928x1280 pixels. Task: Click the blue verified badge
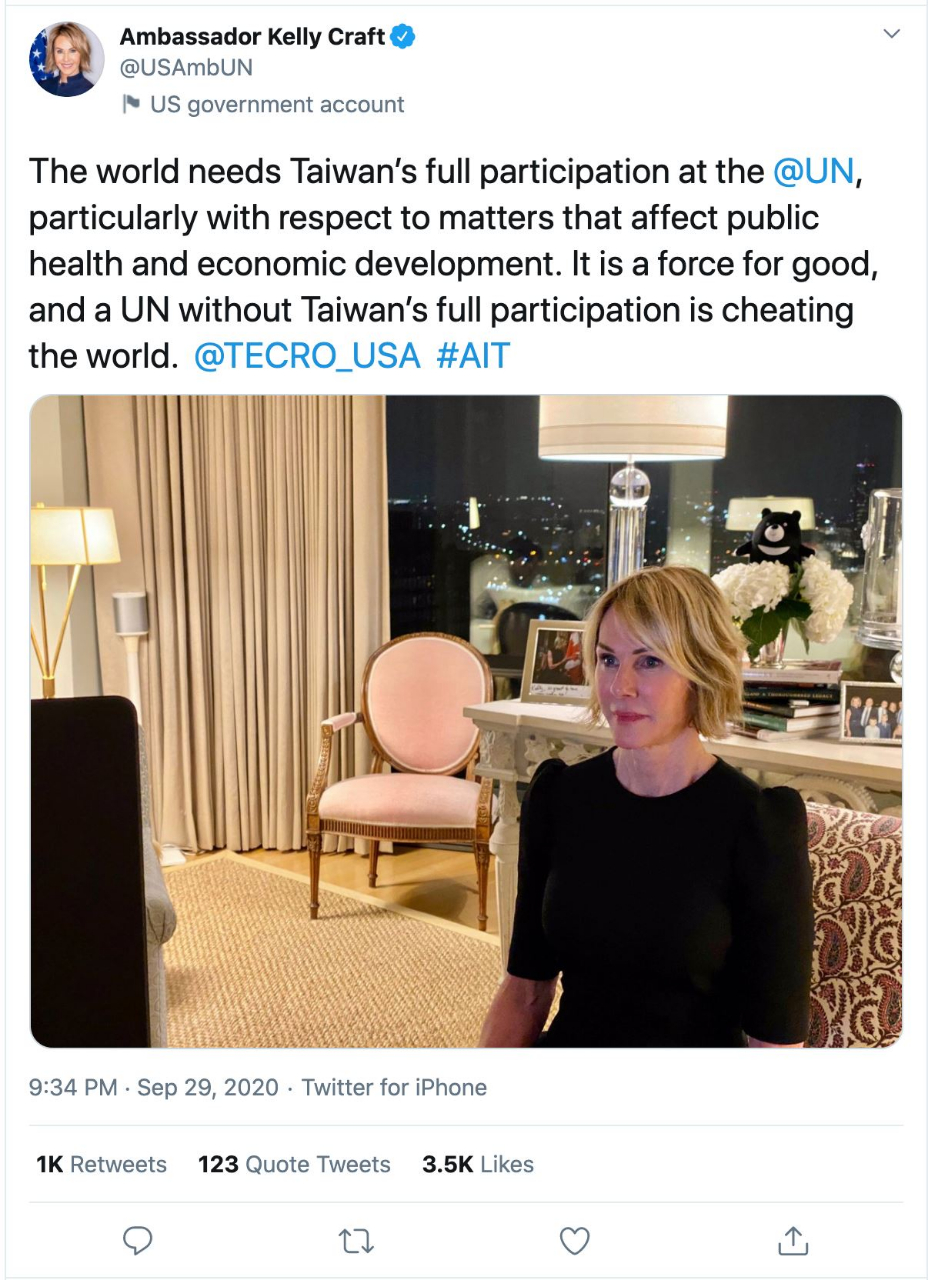[403, 38]
